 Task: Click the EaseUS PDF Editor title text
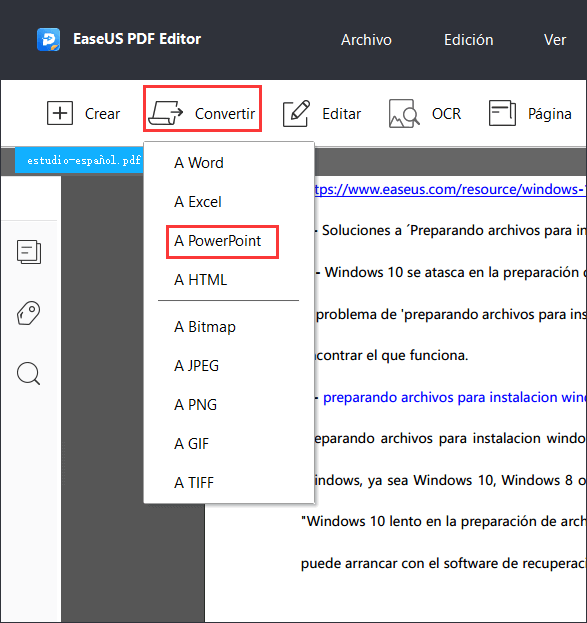coord(137,39)
